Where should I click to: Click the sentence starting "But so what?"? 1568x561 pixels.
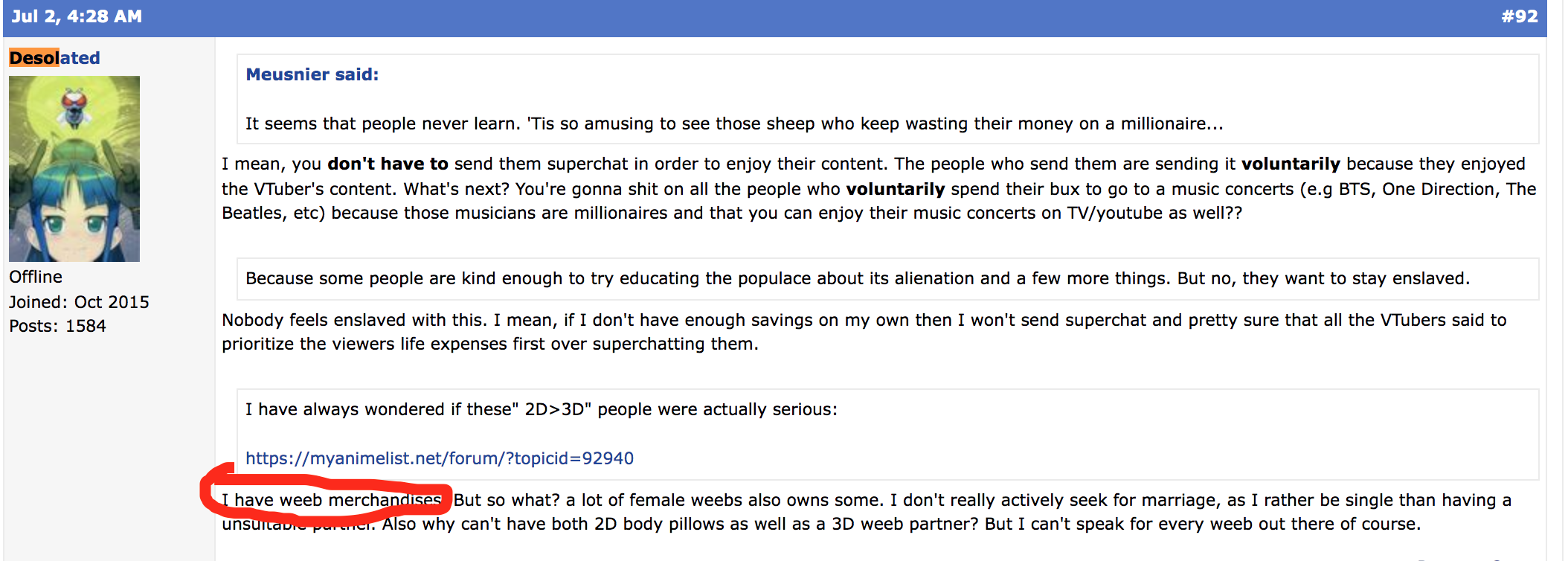(x=668, y=500)
